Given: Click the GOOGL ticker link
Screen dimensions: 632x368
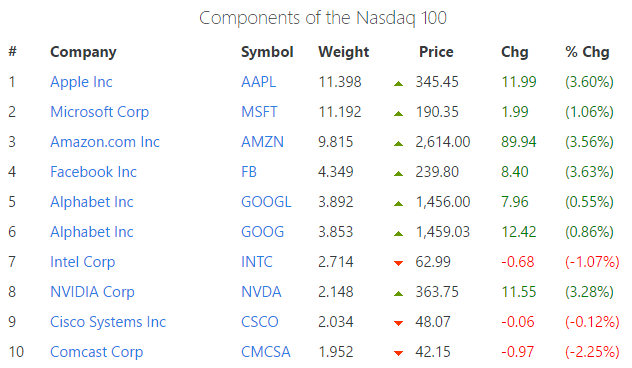Looking at the screenshot, I should pos(266,202).
